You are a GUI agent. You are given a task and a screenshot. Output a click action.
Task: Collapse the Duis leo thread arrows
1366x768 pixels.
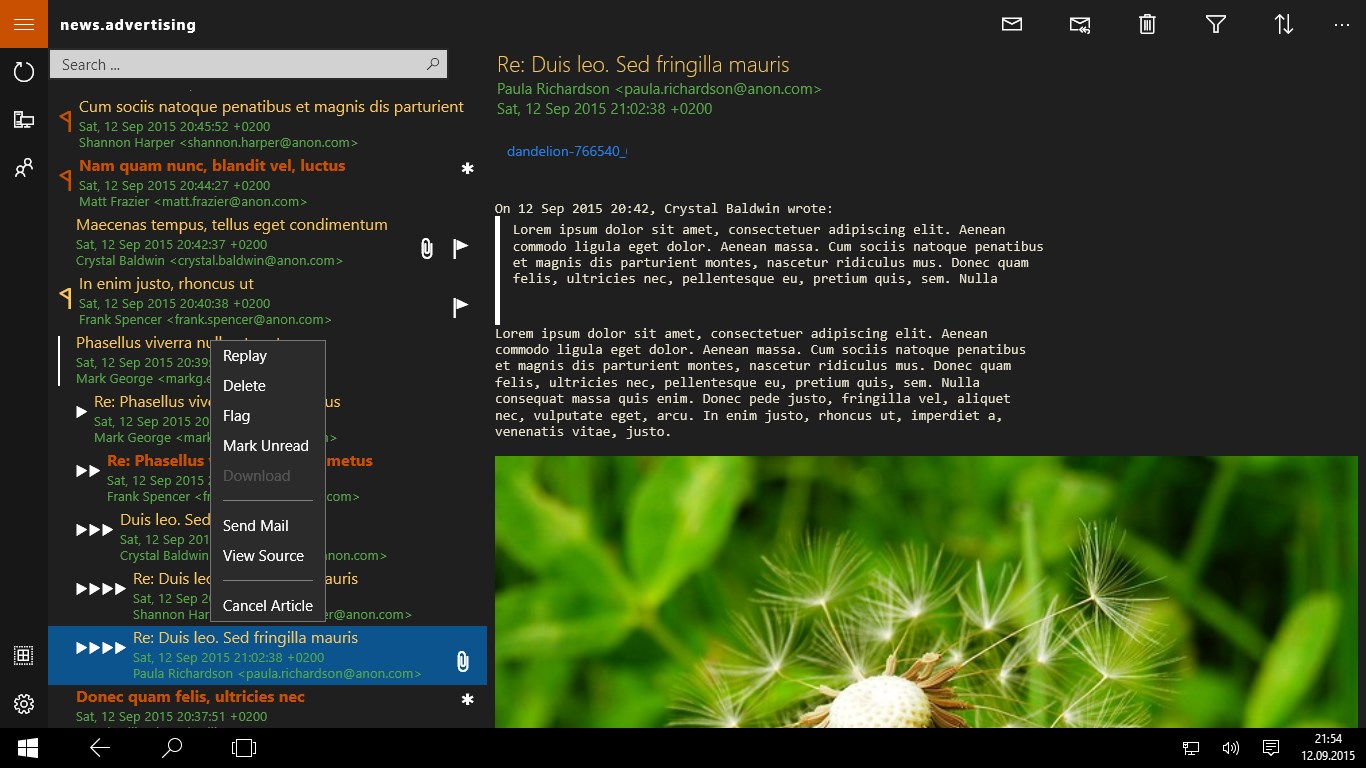point(95,529)
